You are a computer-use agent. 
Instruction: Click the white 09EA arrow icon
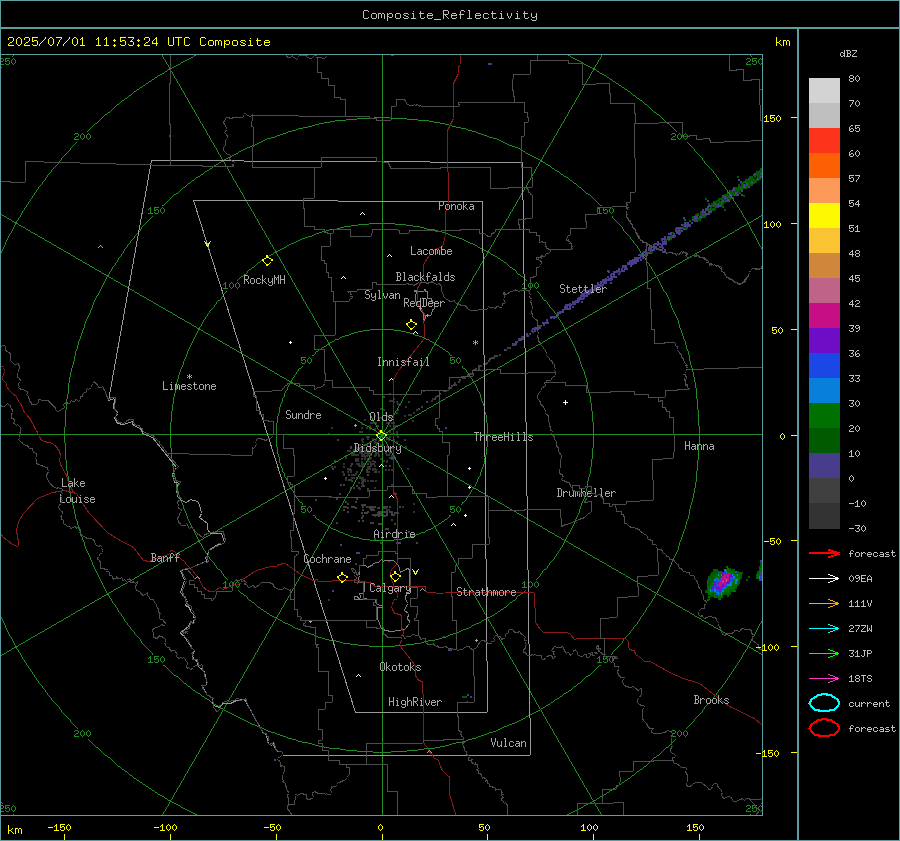point(824,578)
